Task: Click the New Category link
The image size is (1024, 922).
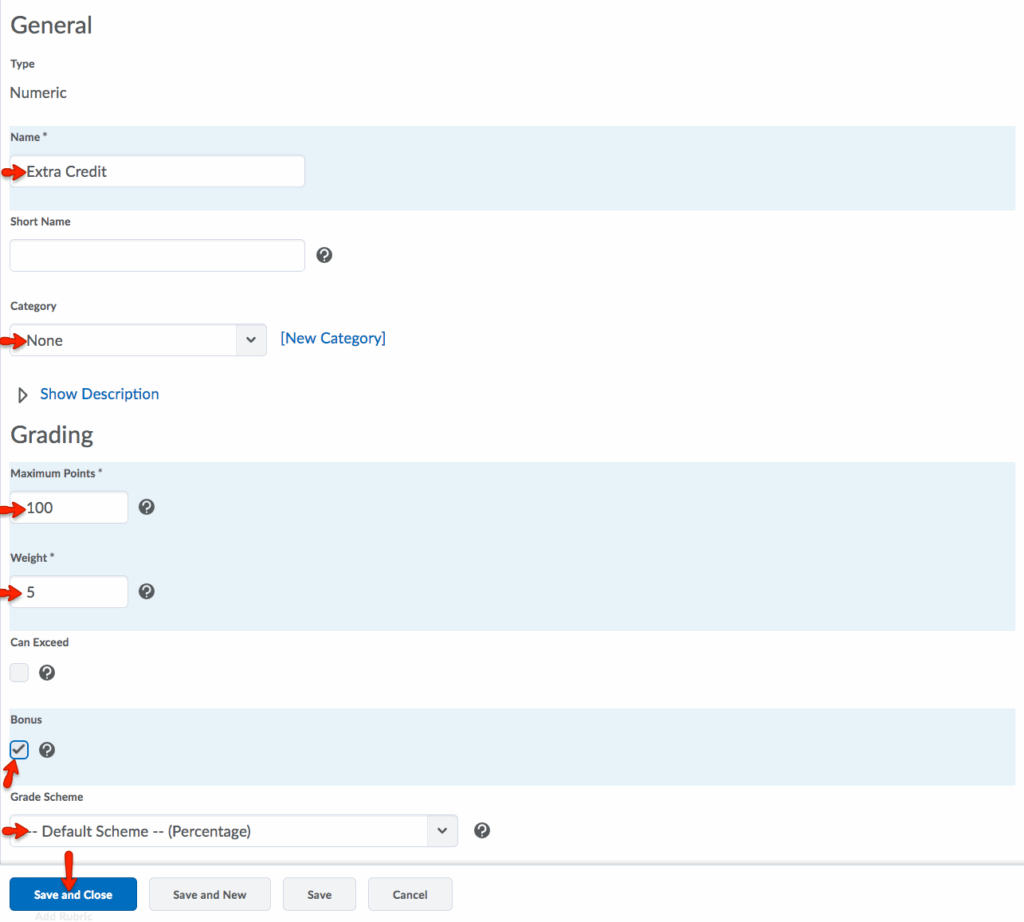Action: 333,339
